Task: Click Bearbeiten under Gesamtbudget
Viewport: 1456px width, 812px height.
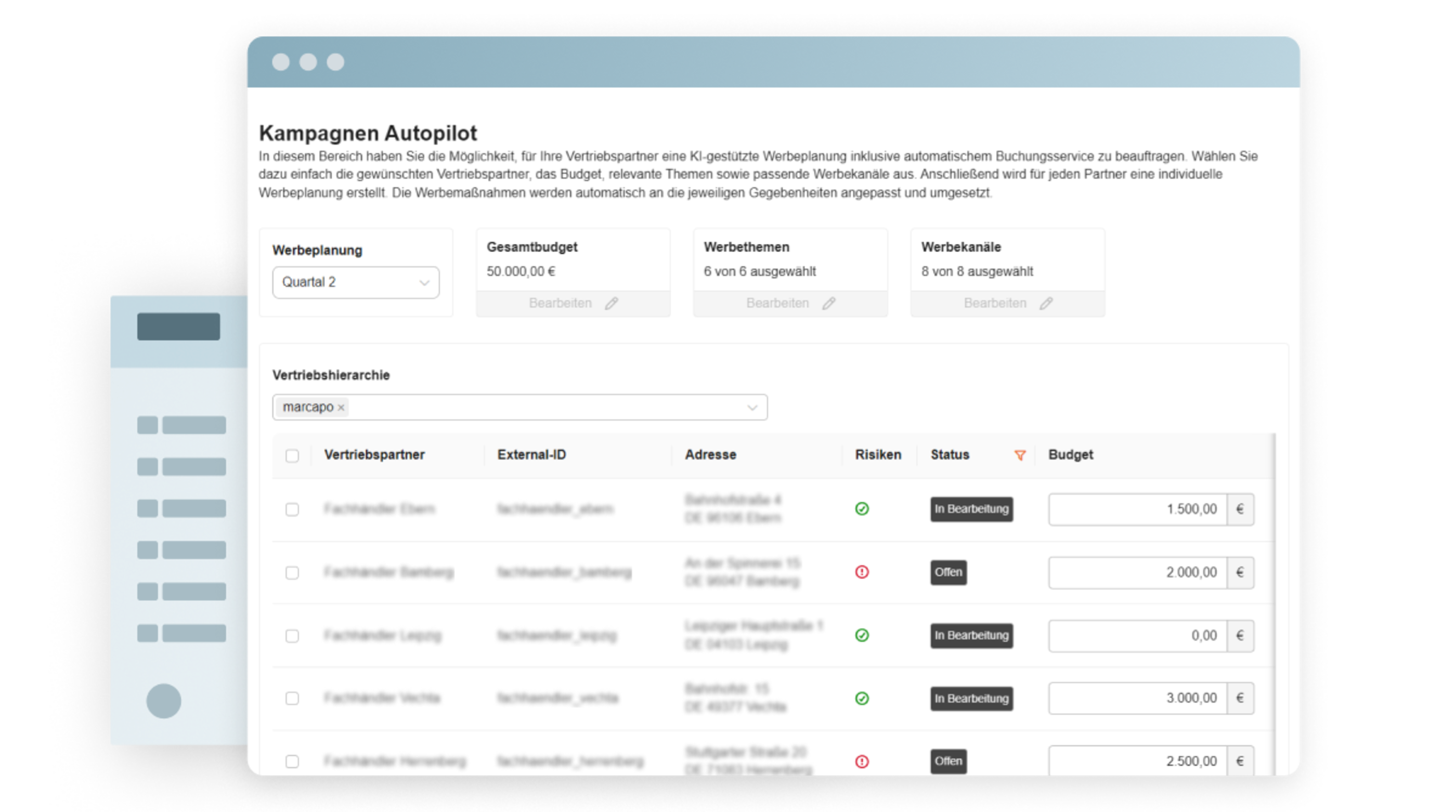Action: pyautogui.click(x=560, y=304)
